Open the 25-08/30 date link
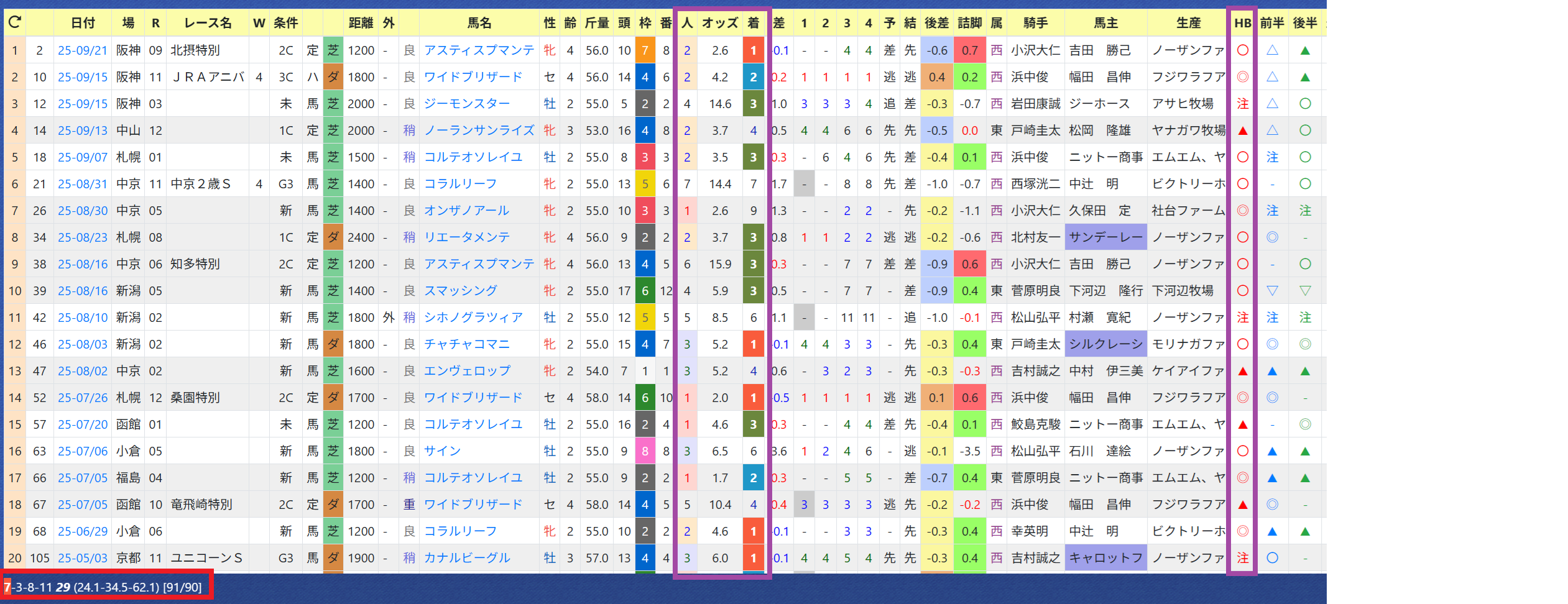 [83, 211]
